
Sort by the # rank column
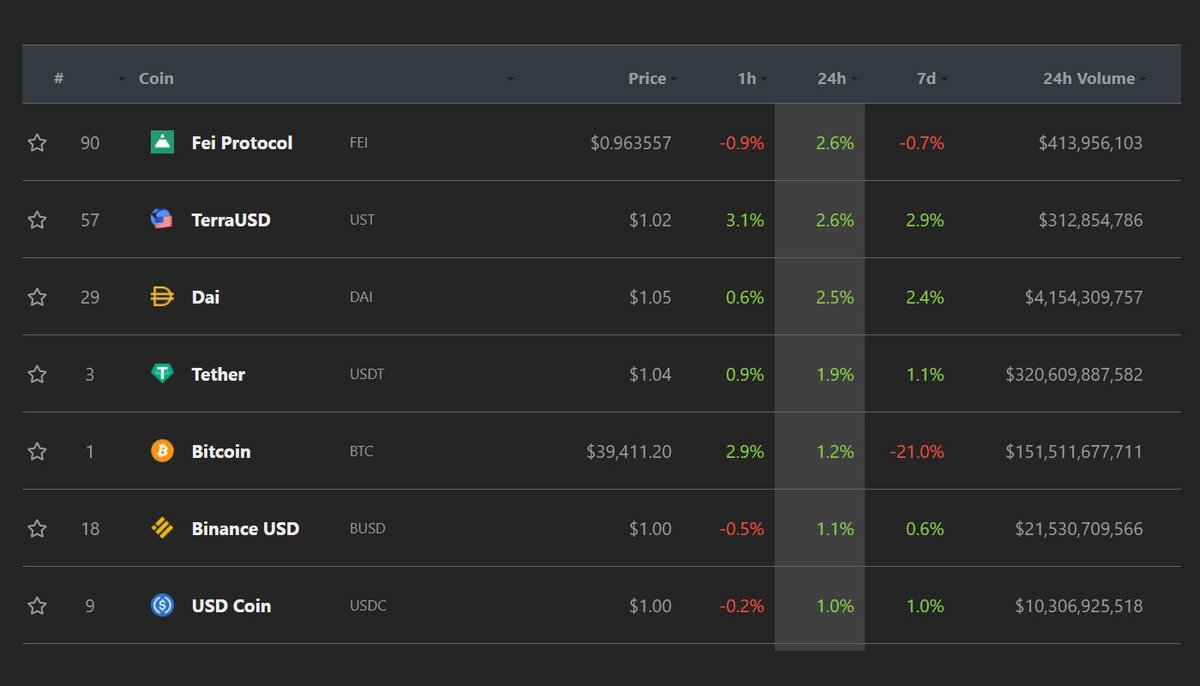tap(57, 78)
